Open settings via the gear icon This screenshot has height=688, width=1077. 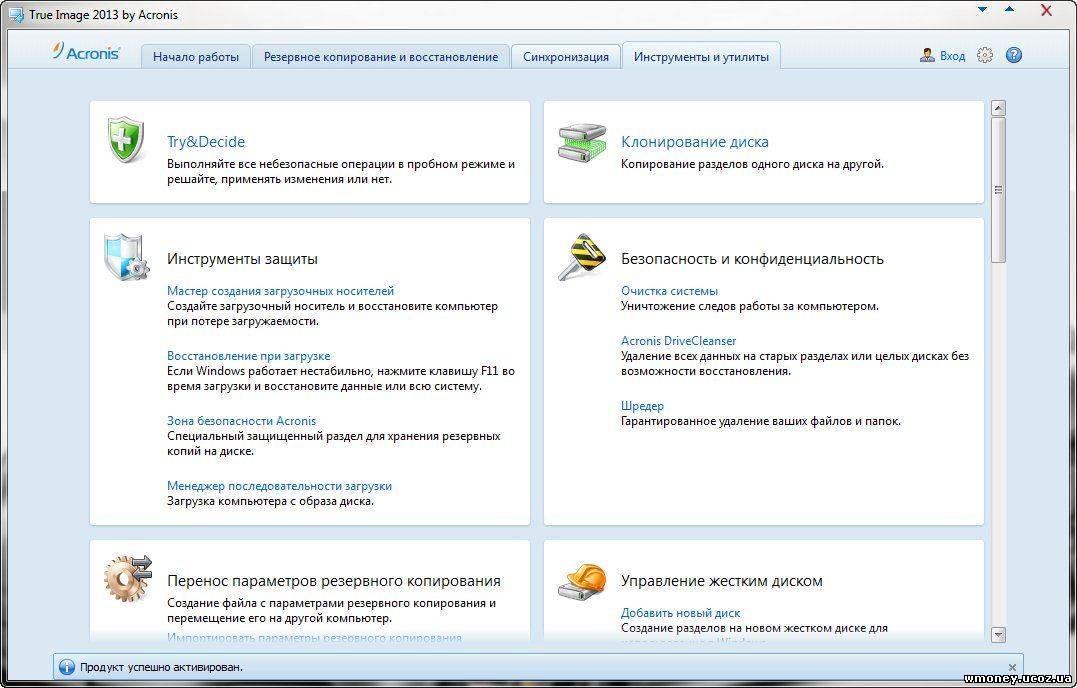pyautogui.click(x=985, y=56)
